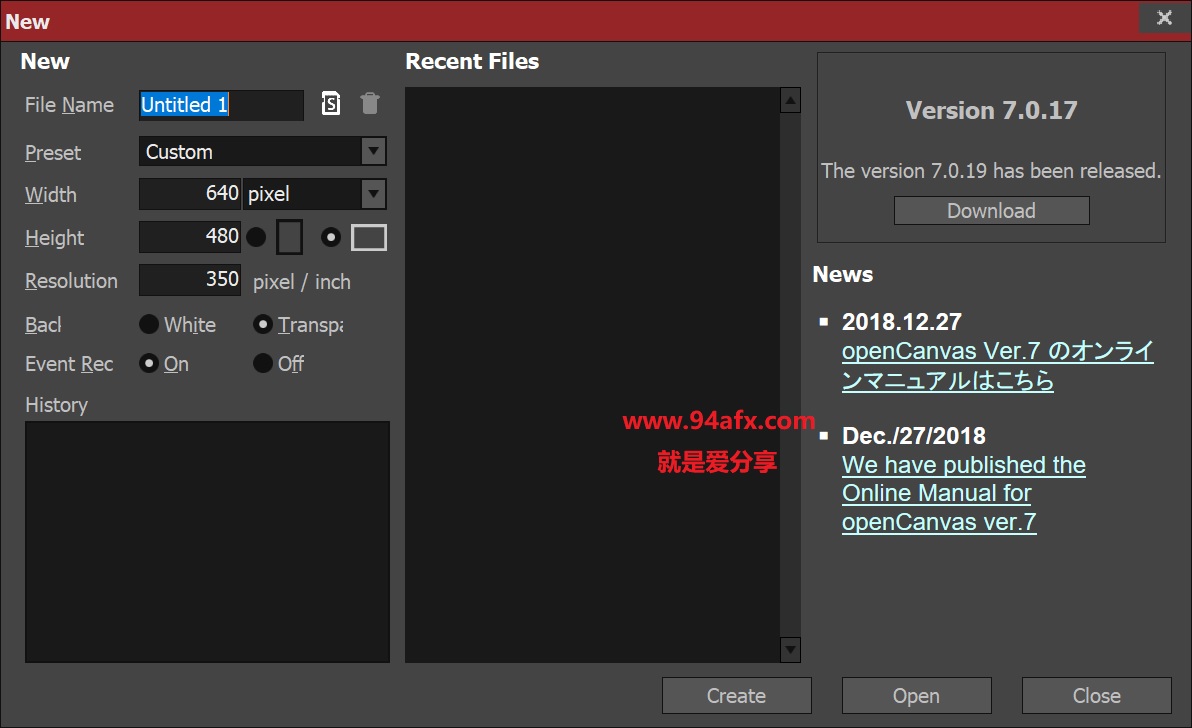Click the 'pixel / inch' label

(x=302, y=282)
